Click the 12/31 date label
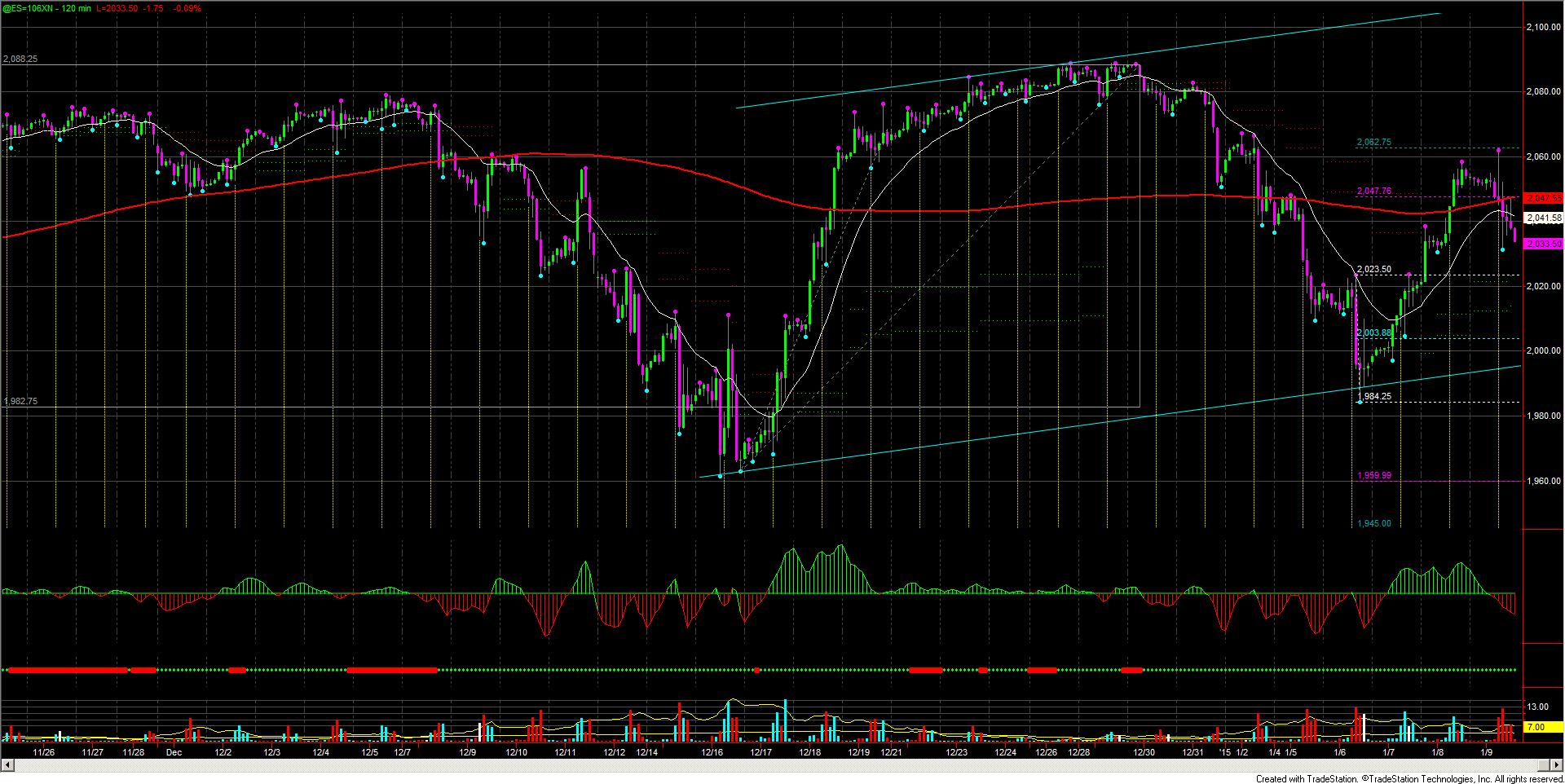This screenshot has width=1565, height=784. tap(1193, 753)
